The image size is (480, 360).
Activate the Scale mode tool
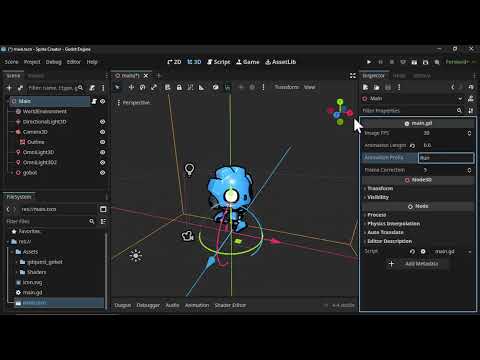(154, 87)
